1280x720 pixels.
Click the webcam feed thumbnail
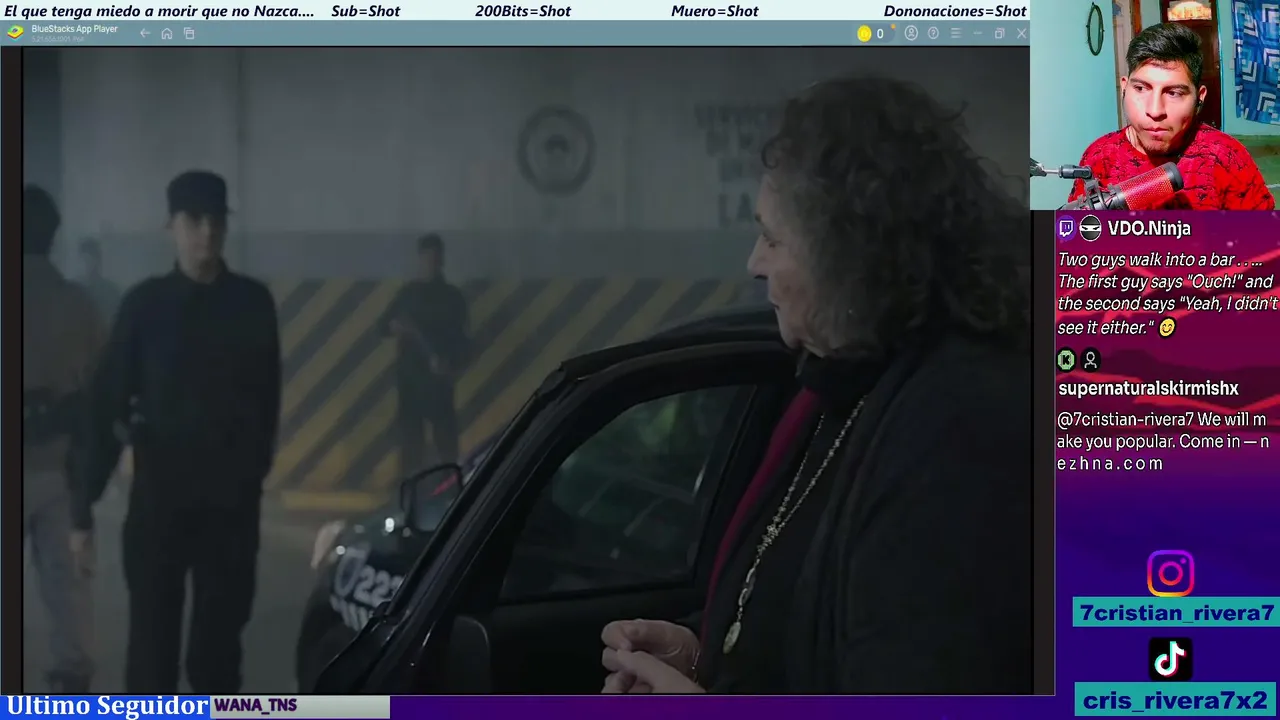(x=1155, y=105)
